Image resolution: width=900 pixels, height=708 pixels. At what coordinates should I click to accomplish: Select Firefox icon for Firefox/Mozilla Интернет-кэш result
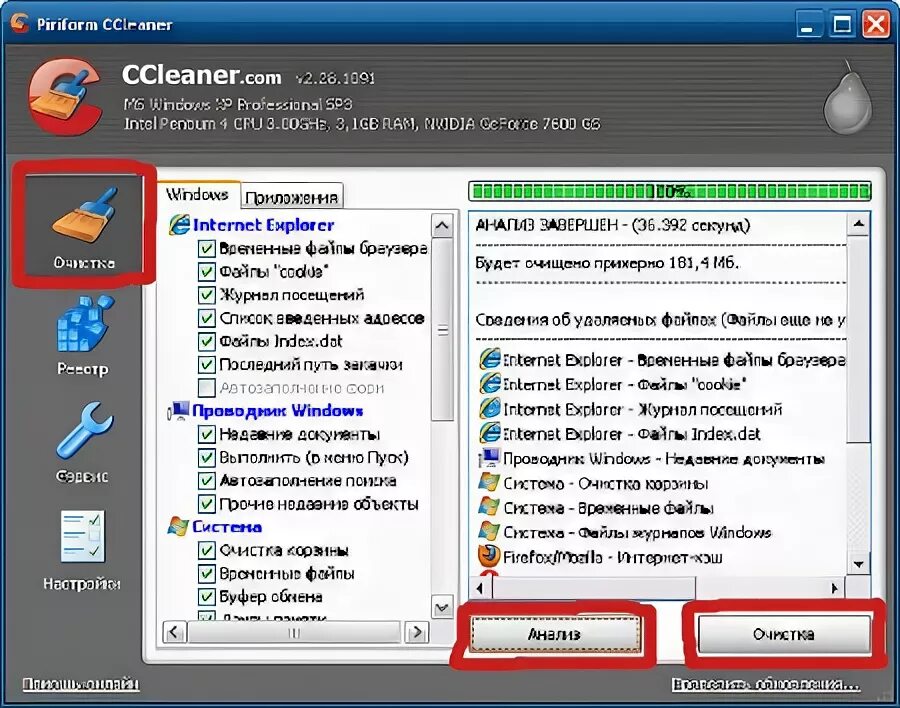[489, 556]
